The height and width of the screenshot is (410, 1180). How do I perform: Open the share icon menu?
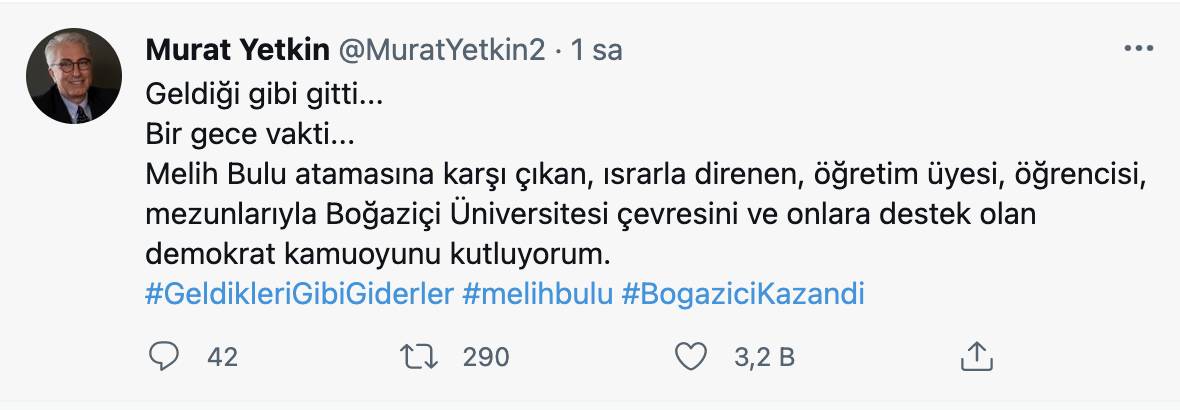pos(975,356)
